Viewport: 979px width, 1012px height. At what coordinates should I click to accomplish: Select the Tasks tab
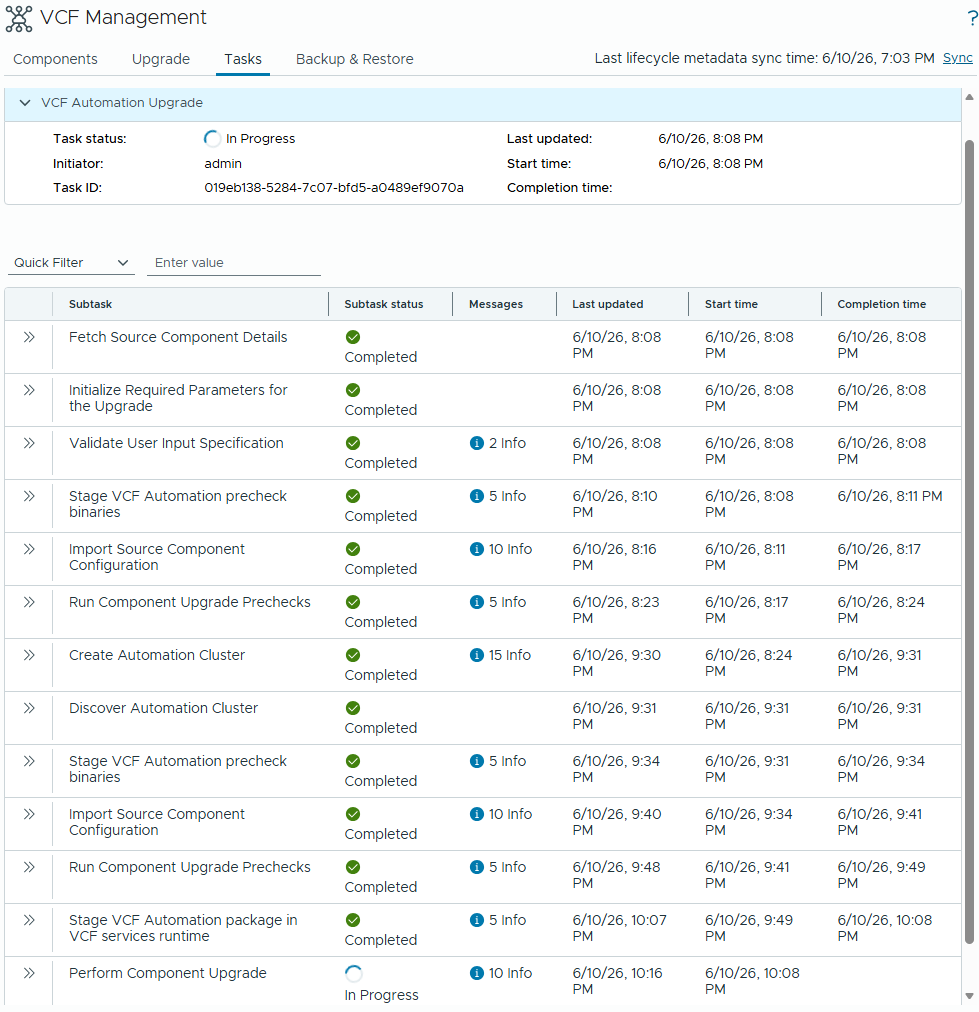[243, 59]
